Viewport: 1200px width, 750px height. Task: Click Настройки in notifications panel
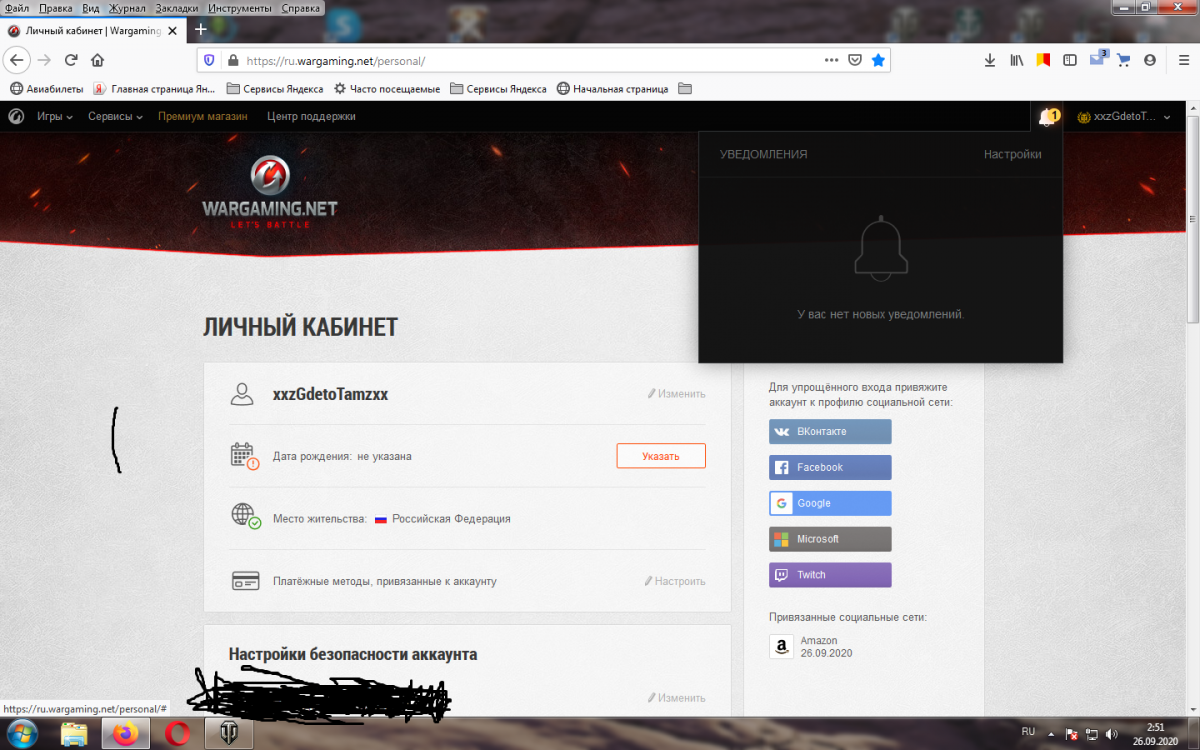tap(1012, 154)
